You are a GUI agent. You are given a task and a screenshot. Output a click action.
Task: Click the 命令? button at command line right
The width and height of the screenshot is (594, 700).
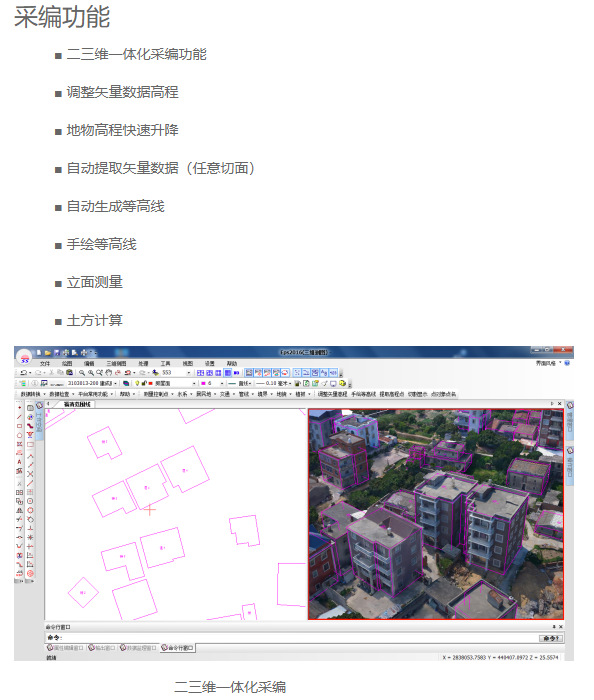point(551,638)
